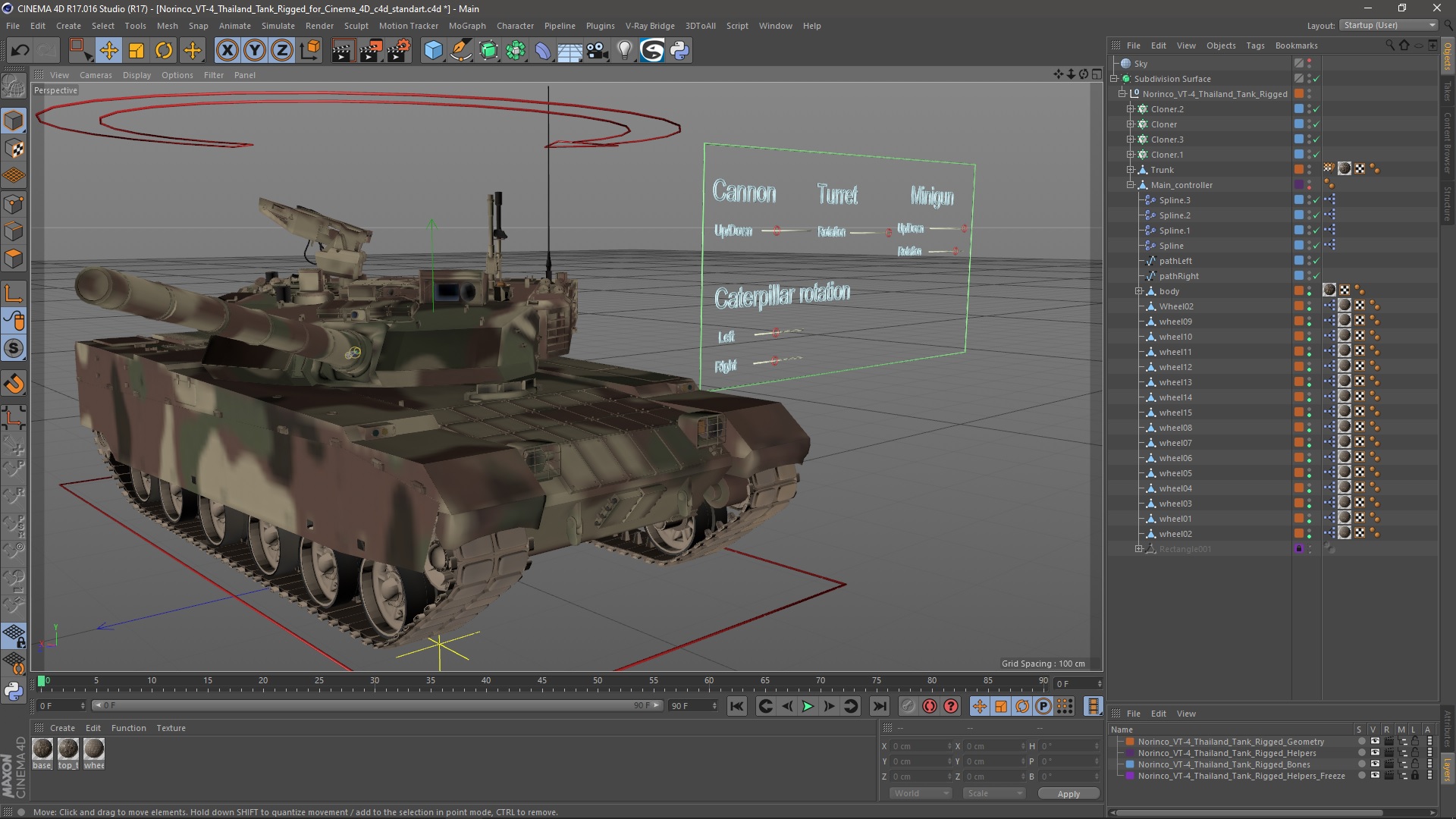Image resolution: width=1456 pixels, height=819 pixels.
Task: Click the Bend deformer icon
Action: click(x=543, y=51)
